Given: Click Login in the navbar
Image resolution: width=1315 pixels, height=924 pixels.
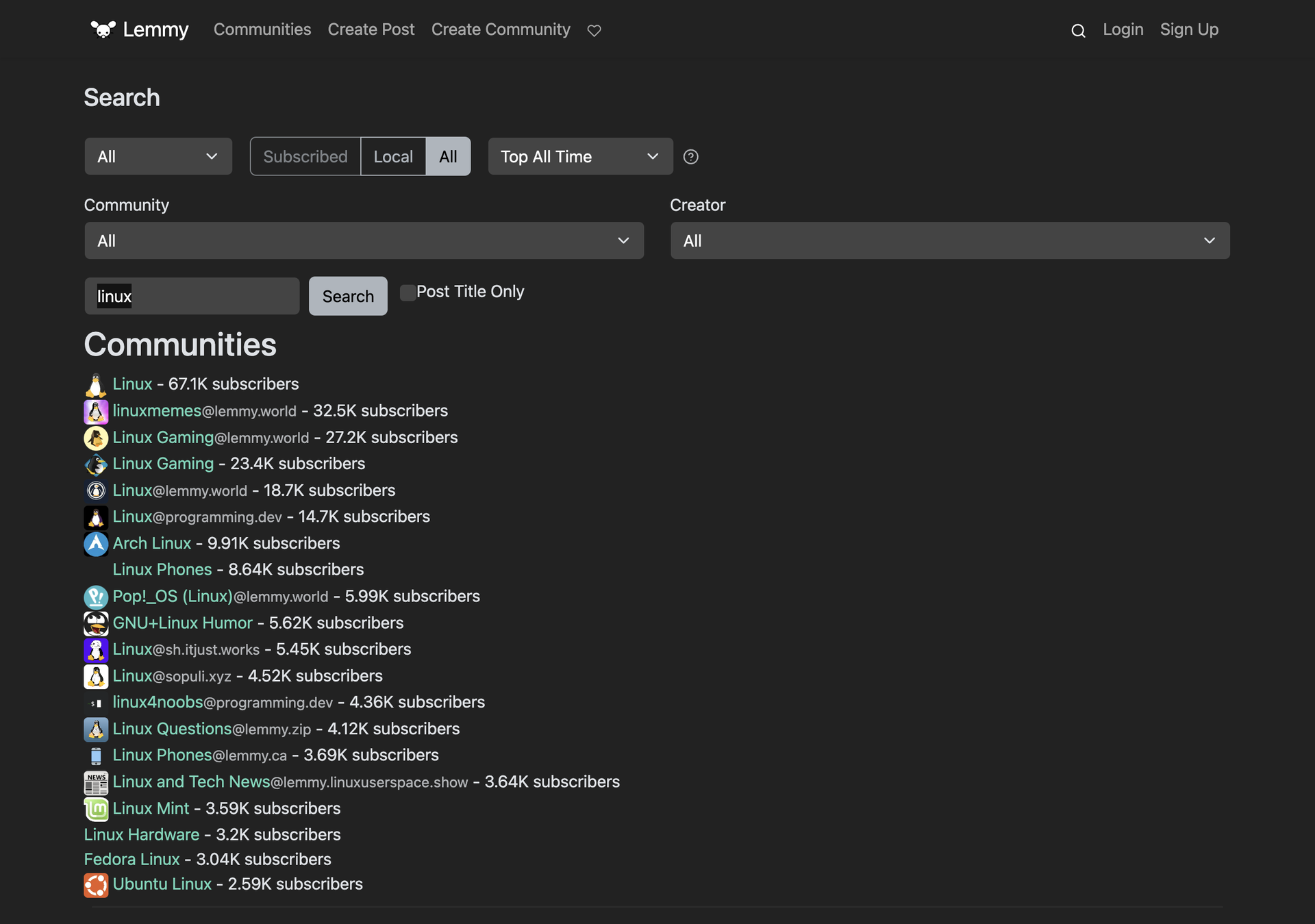Looking at the screenshot, I should pyautogui.click(x=1123, y=29).
